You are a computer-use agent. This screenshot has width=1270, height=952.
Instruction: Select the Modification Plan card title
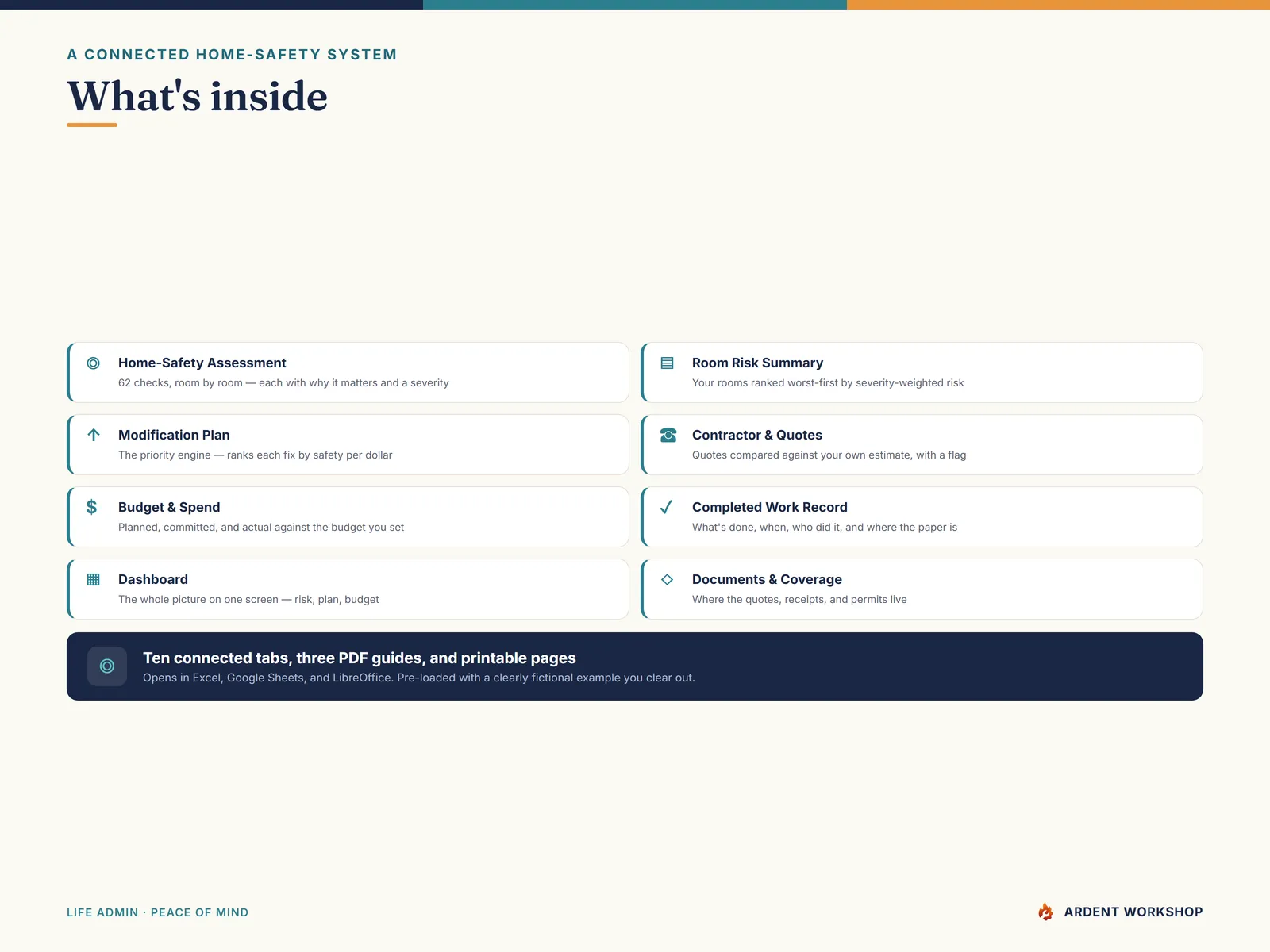point(174,435)
